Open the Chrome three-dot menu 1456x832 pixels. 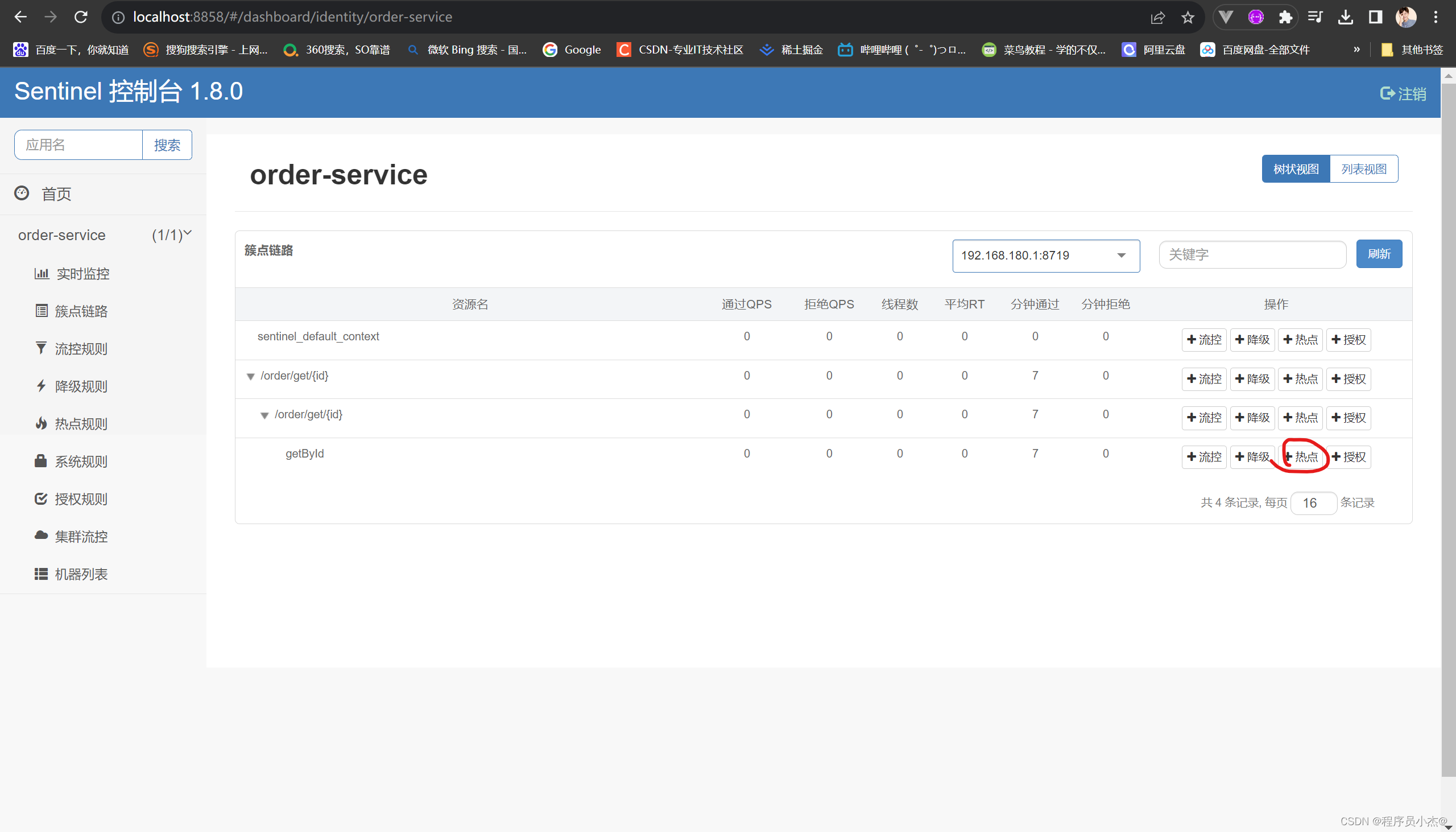click(1436, 17)
